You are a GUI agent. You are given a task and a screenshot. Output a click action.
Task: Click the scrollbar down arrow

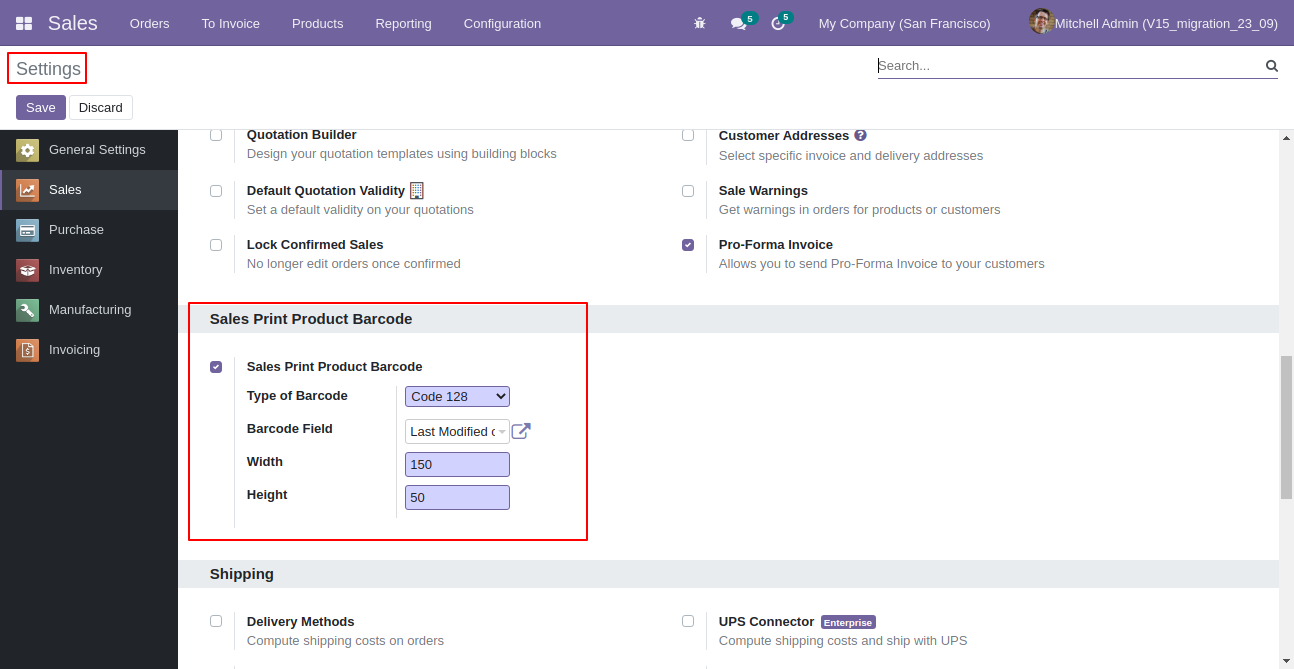[x=1287, y=661]
